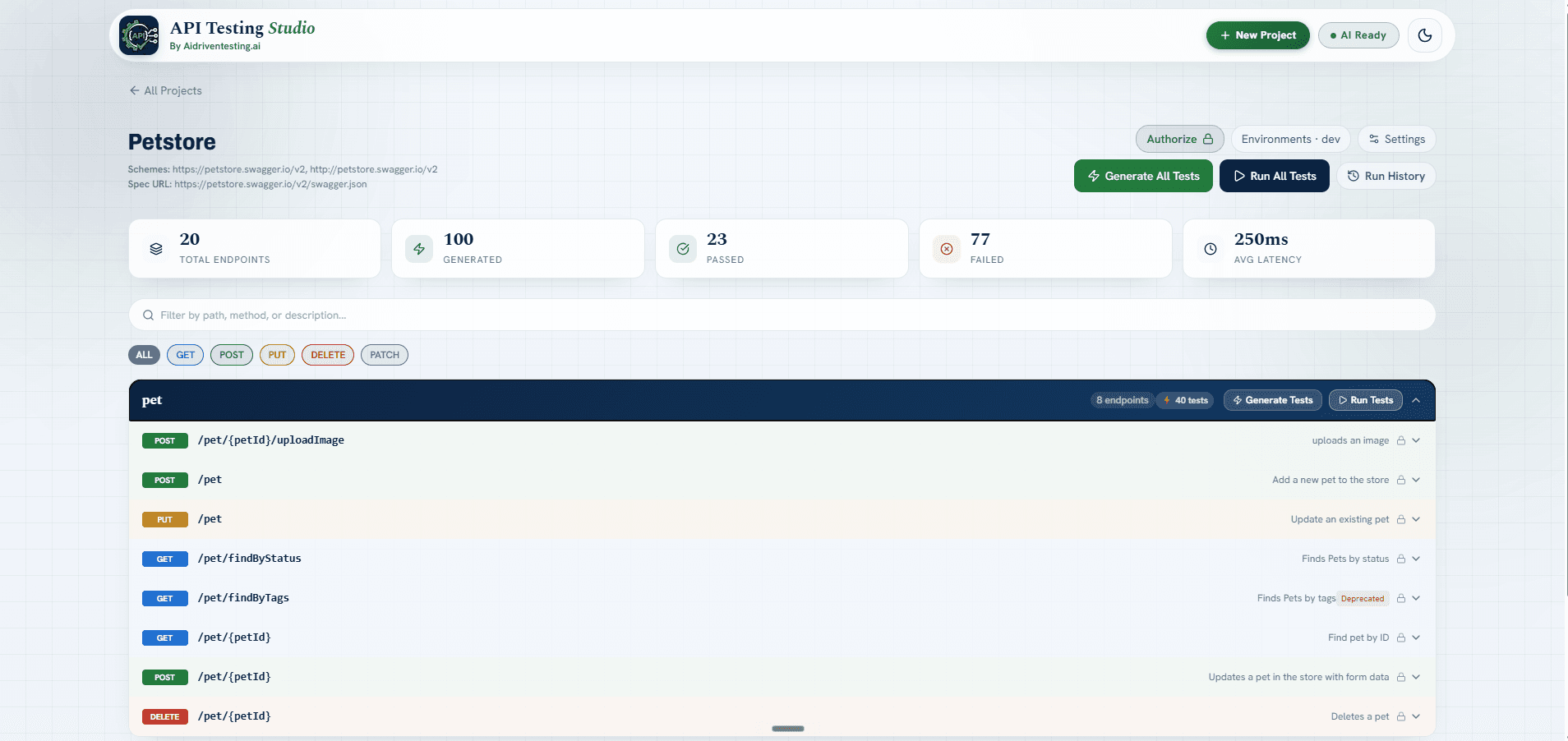
Task: Click lock icon on Update an existing pet row
Action: (1401, 519)
